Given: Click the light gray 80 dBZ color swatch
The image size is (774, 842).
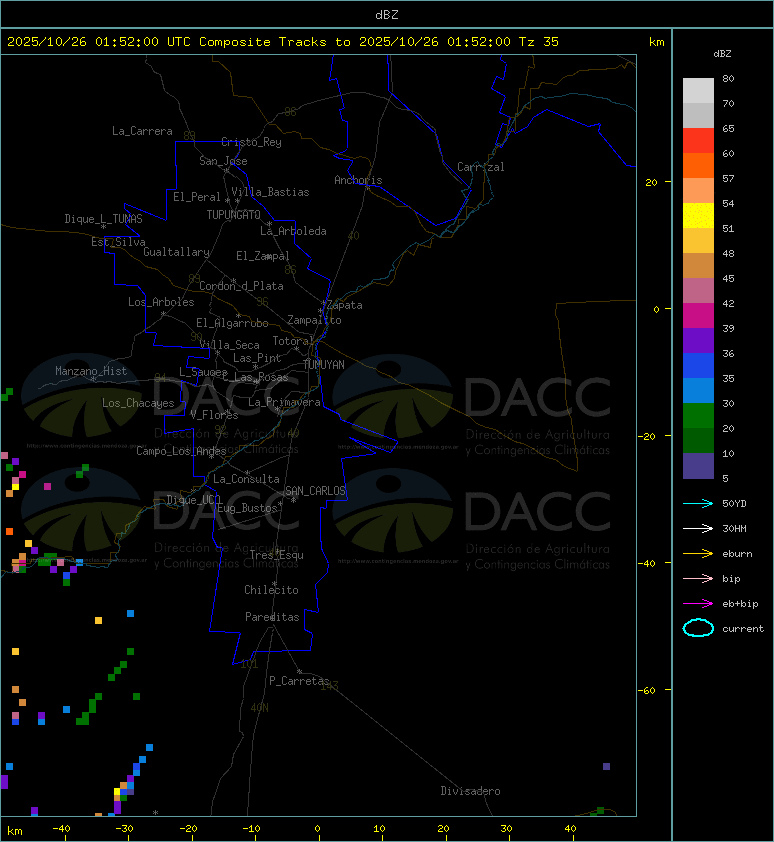Looking at the screenshot, I should pos(698,90).
